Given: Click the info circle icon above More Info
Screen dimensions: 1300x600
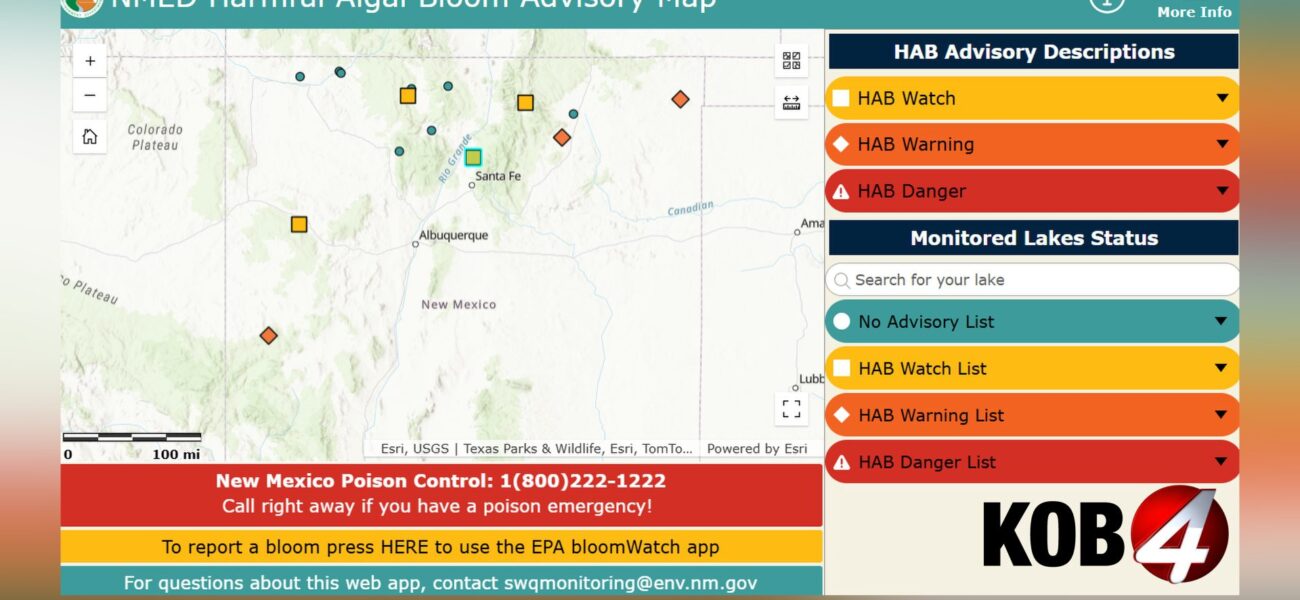Looking at the screenshot, I should [1106, 3].
